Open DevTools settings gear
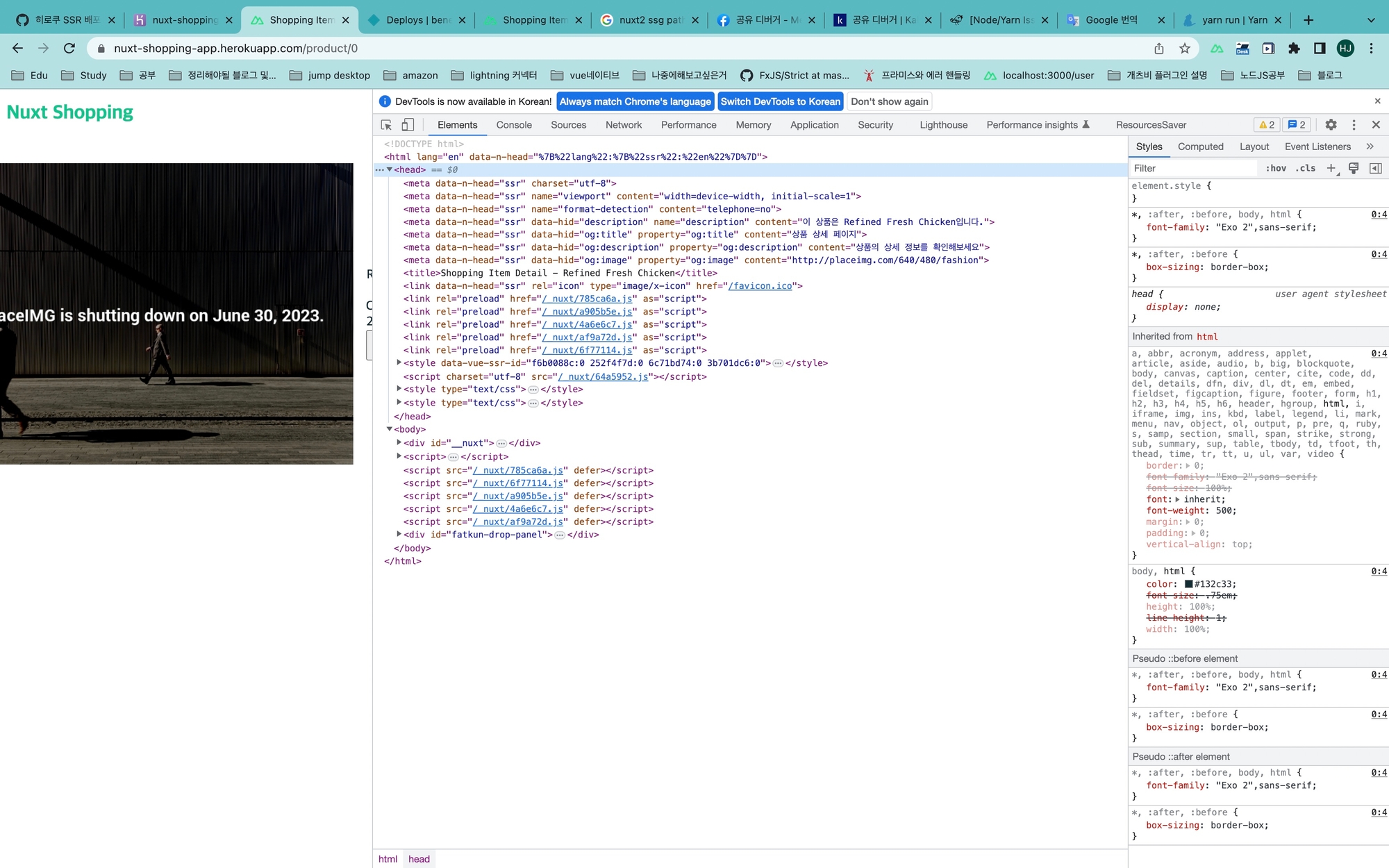This screenshot has width=1389, height=868. point(1331,125)
